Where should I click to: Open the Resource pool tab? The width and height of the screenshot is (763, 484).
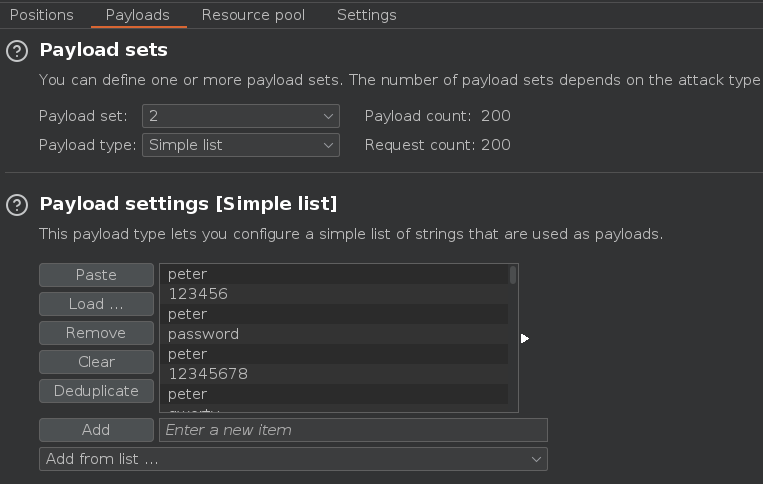click(x=253, y=15)
